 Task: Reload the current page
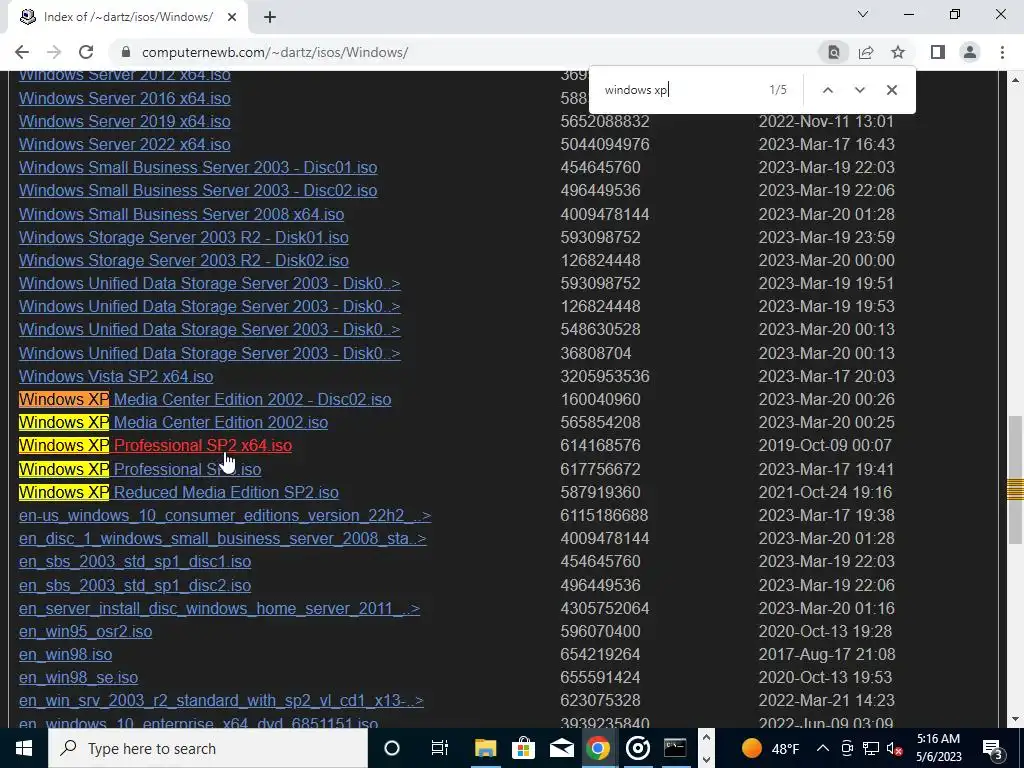pos(86,52)
